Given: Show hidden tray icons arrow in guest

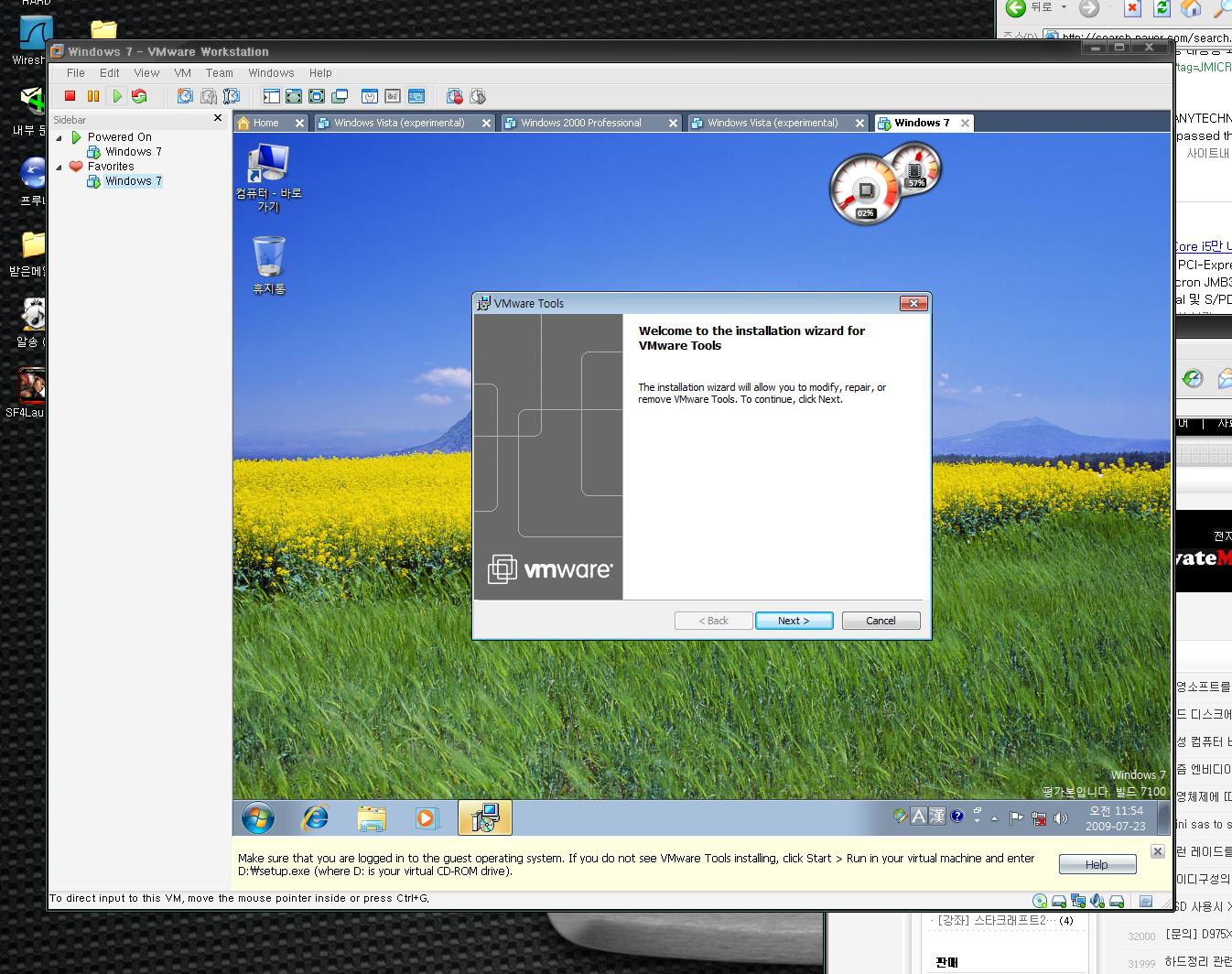Looking at the screenshot, I should (994, 818).
